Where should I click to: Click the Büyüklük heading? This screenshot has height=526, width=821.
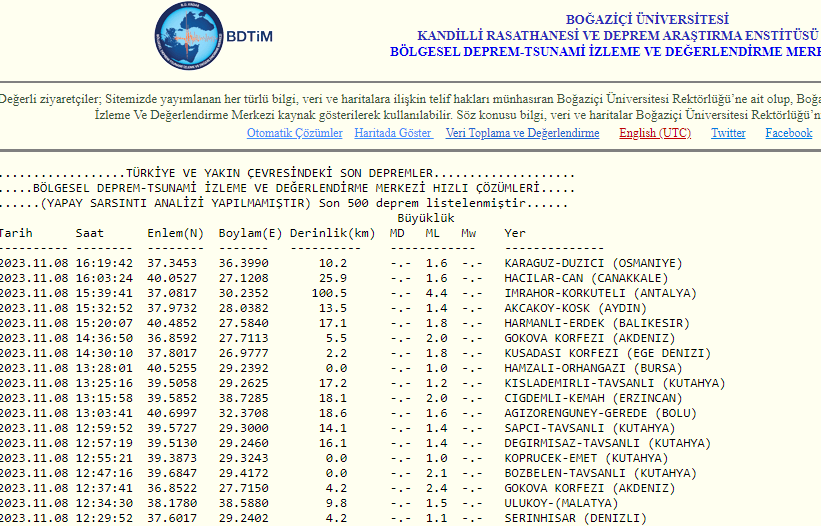426,218
